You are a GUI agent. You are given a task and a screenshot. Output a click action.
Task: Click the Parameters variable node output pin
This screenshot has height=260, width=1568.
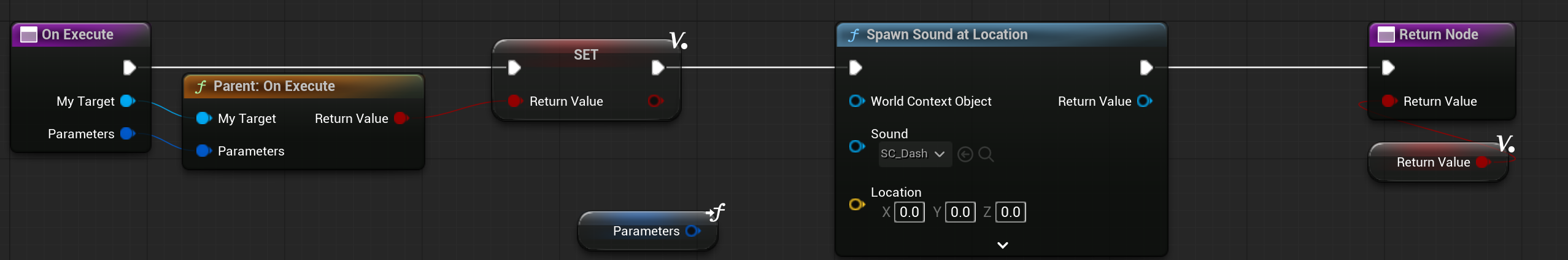[693, 231]
